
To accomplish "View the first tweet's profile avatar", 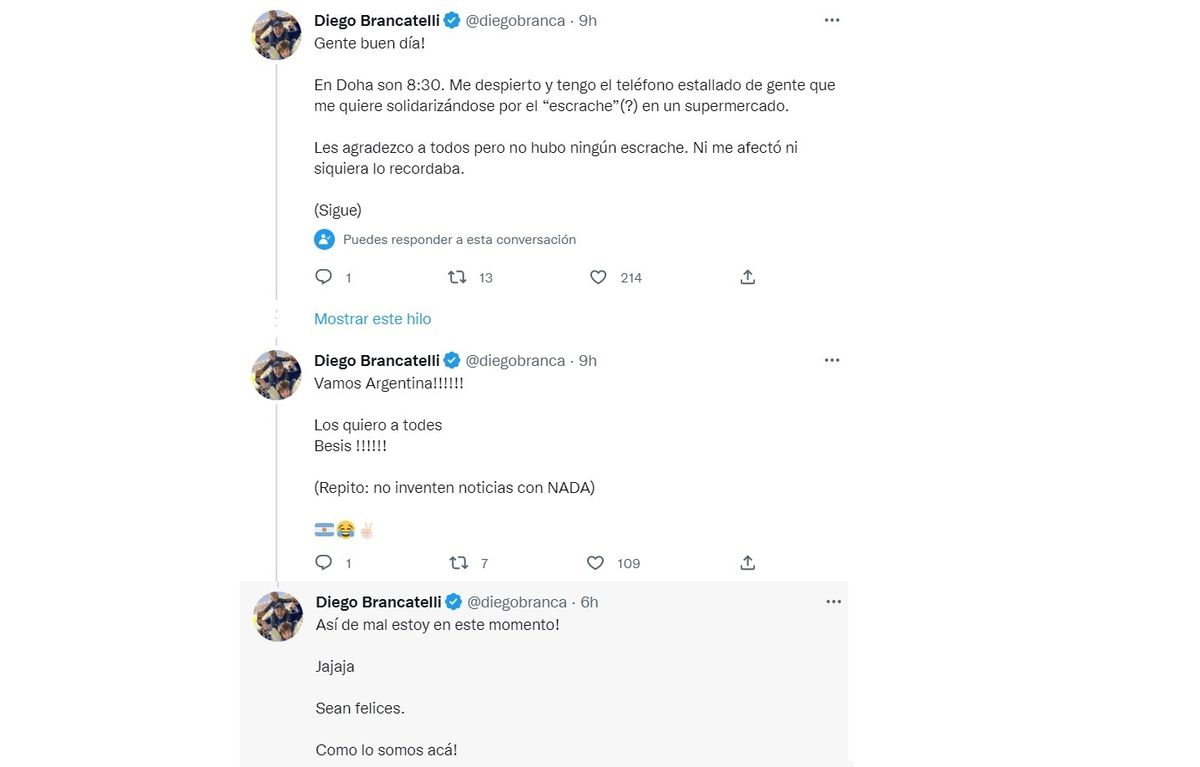I will tap(276, 35).
